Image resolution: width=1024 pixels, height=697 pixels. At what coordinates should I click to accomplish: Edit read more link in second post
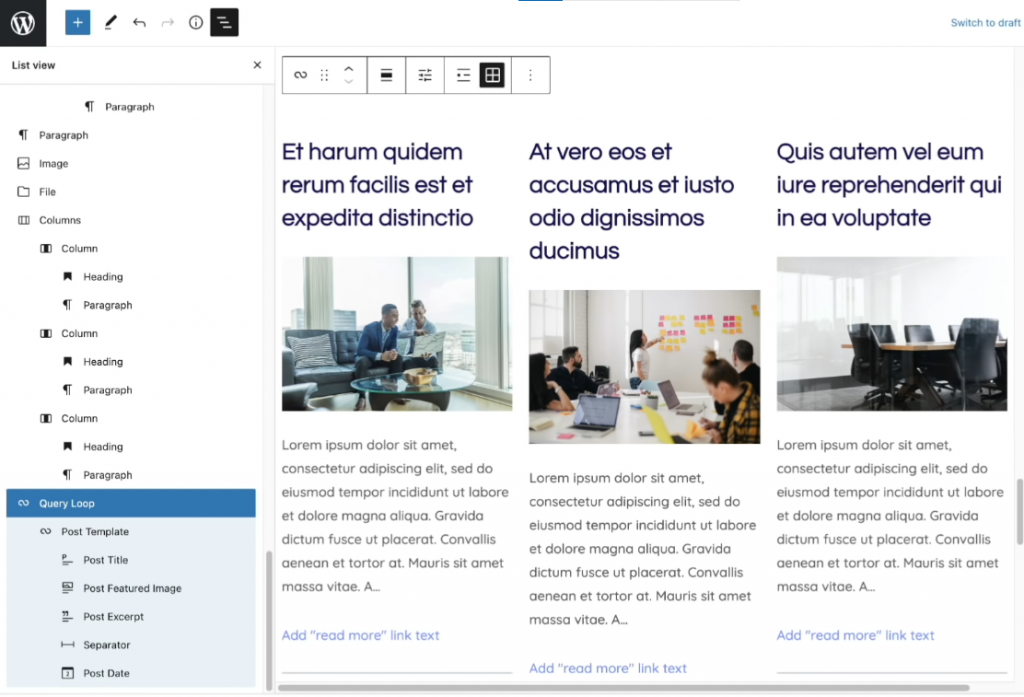tap(608, 668)
